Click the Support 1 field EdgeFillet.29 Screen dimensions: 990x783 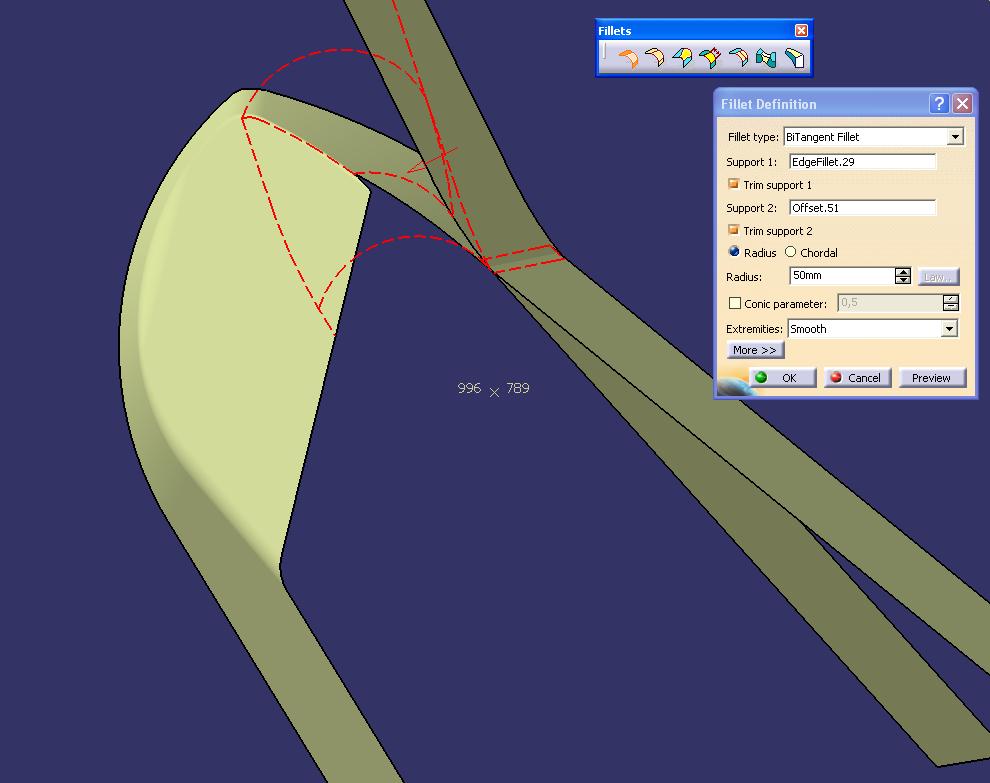[x=862, y=162]
